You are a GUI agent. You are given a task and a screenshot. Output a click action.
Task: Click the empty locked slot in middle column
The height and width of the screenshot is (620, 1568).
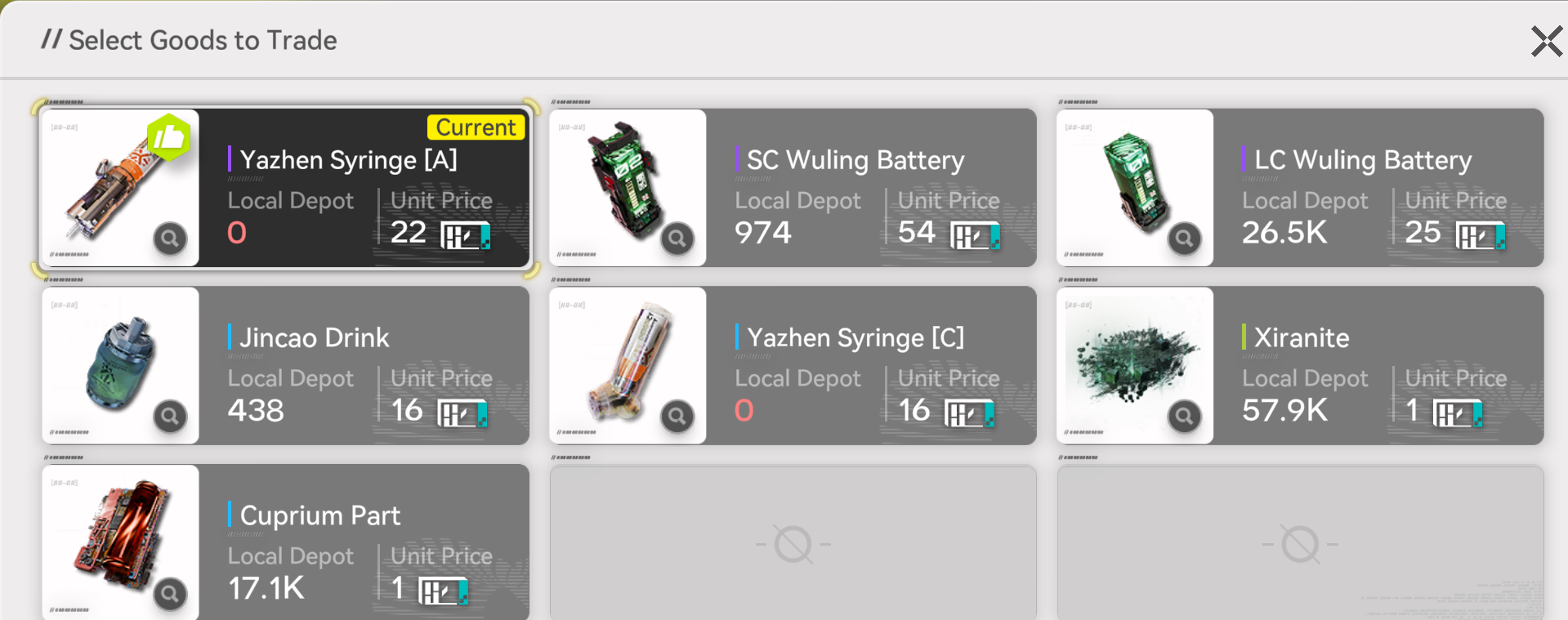point(793,542)
